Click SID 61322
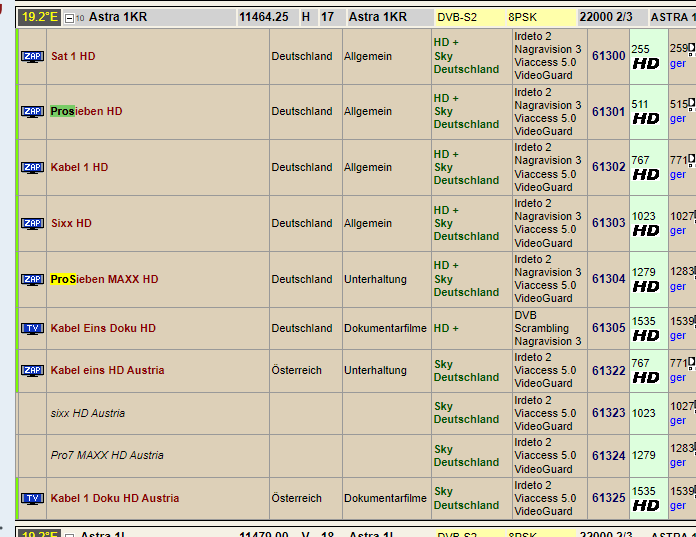The image size is (696, 537). (609, 371)
